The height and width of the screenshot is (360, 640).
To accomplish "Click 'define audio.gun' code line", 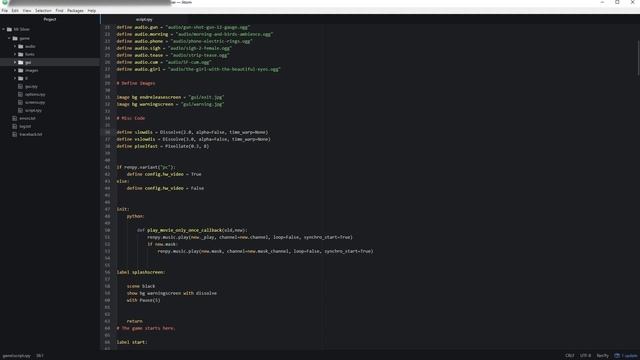I will (183, 27).
